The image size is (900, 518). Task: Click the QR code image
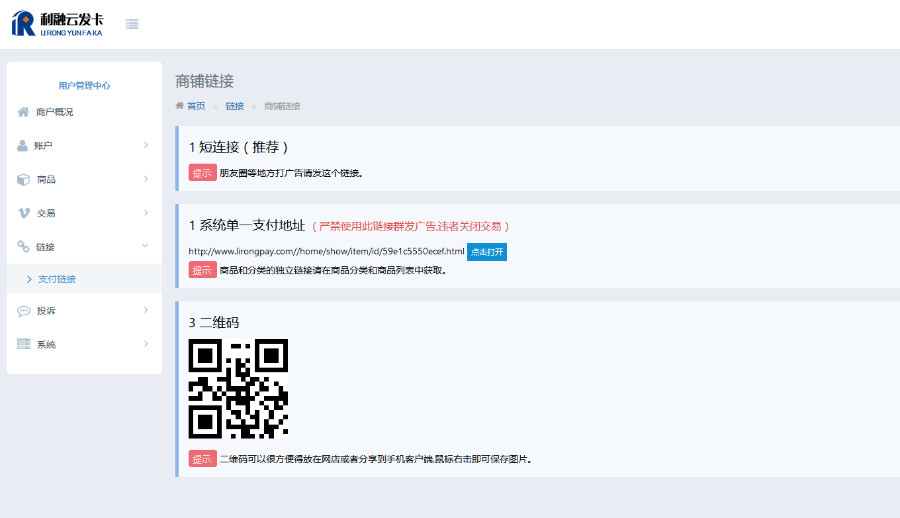(238, 388)
